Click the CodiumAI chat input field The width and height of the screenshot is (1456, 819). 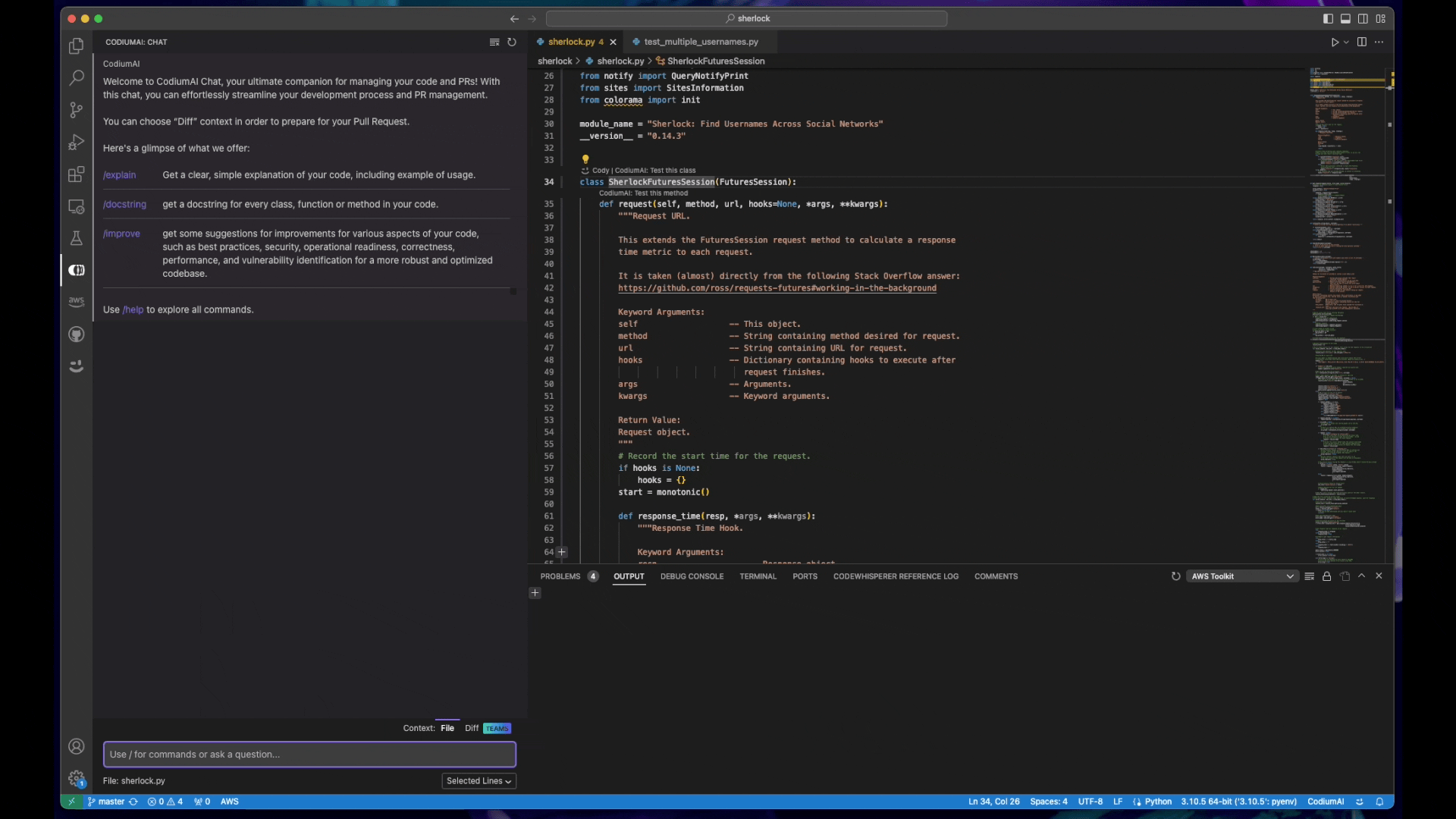[308, 754]
